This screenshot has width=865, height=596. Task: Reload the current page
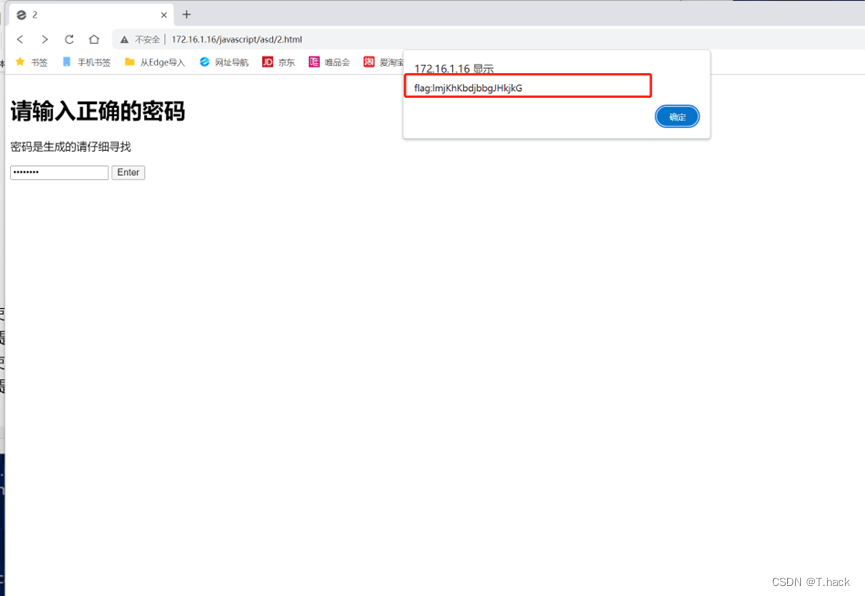(68, 39)
